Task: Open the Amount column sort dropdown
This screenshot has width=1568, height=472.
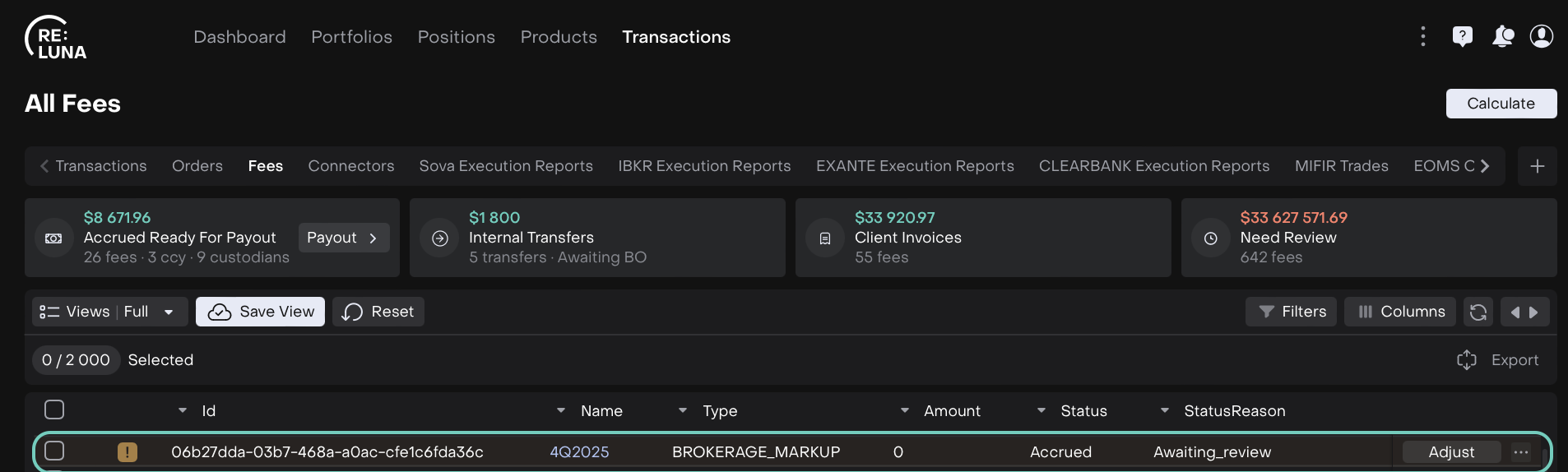Action: click(904, 410)
